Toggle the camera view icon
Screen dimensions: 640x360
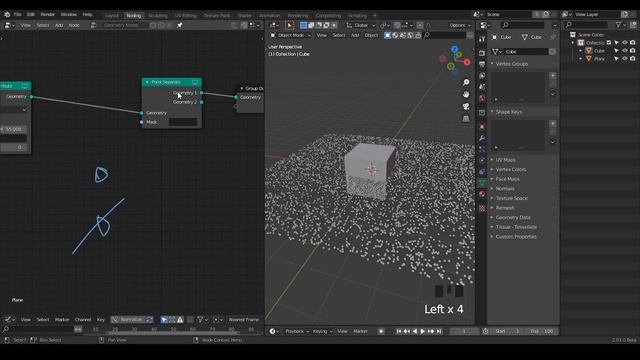pyautogui.click(x=466, y=107)
